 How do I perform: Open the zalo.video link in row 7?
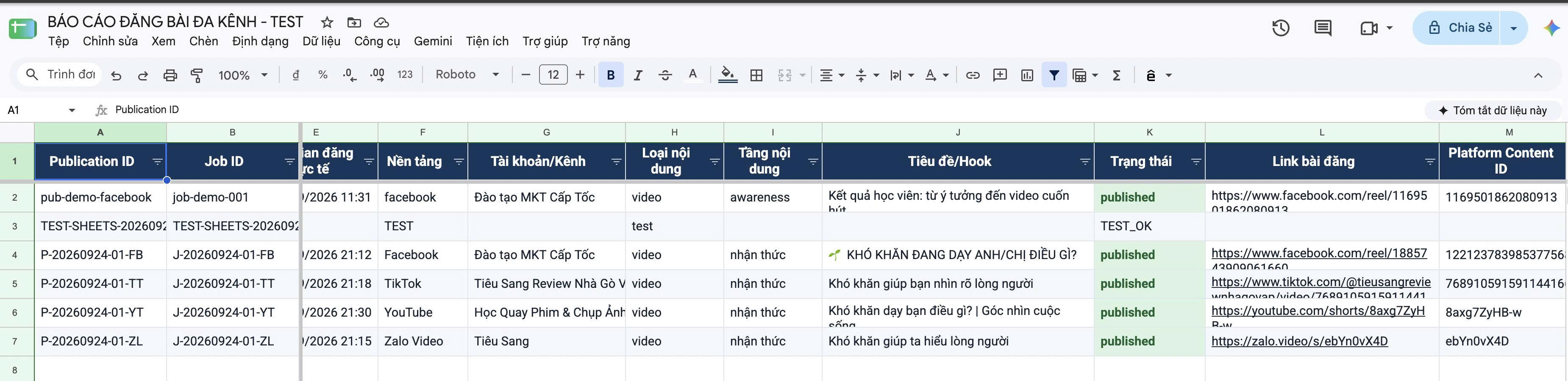(x=1299, y=342)
